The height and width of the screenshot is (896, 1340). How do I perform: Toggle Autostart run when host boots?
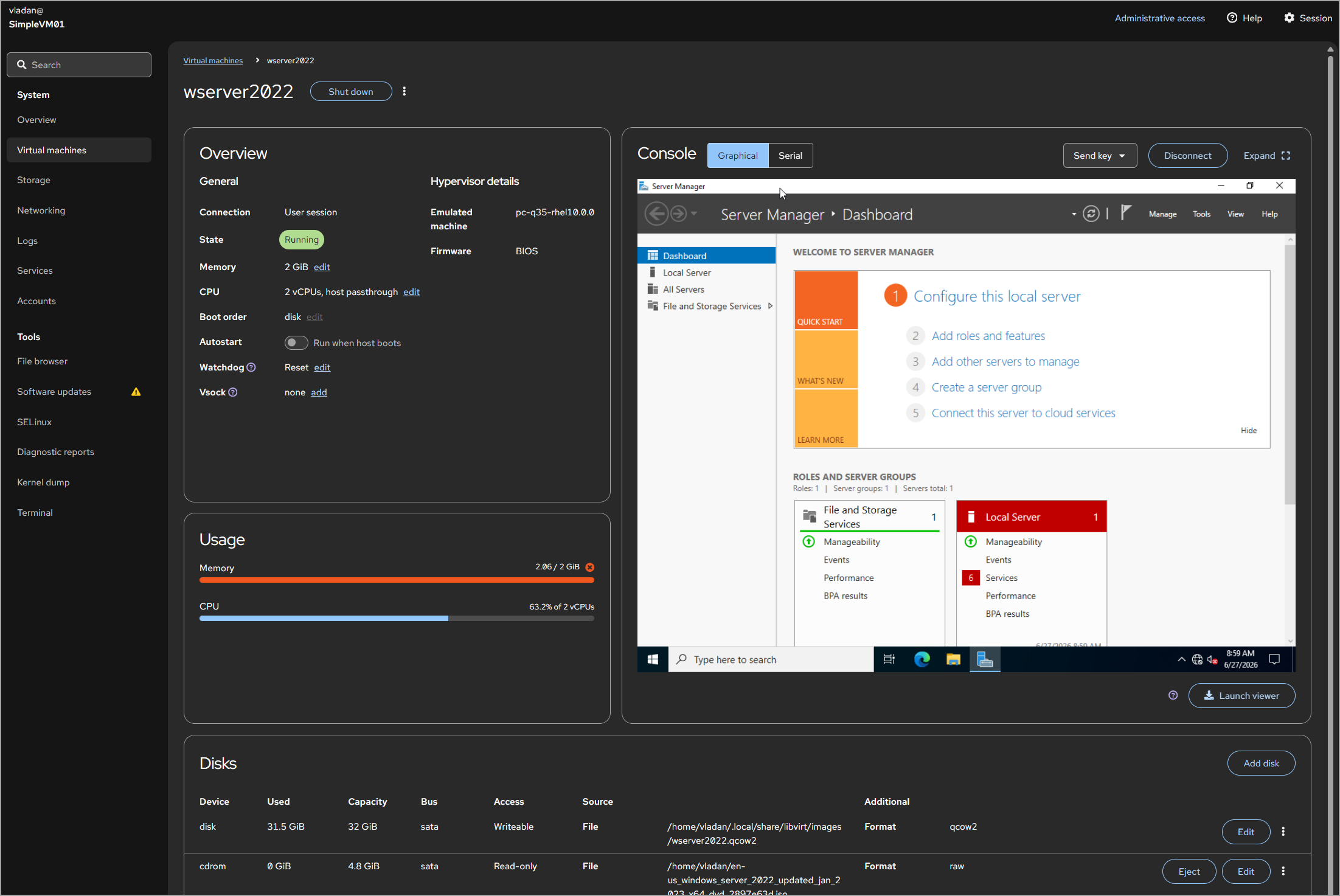(x=296, y=342)
